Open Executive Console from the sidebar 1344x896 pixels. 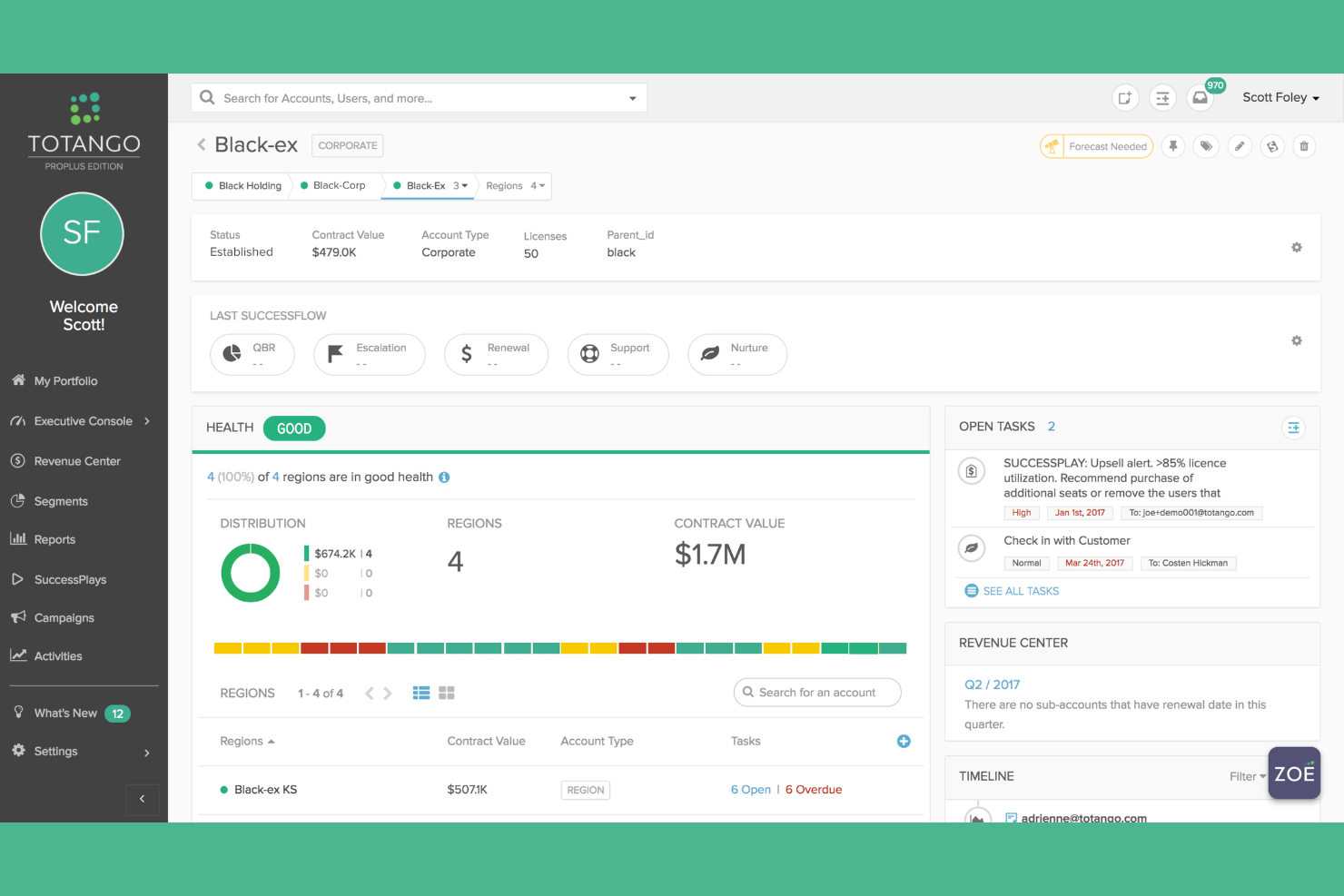[83, 420]
